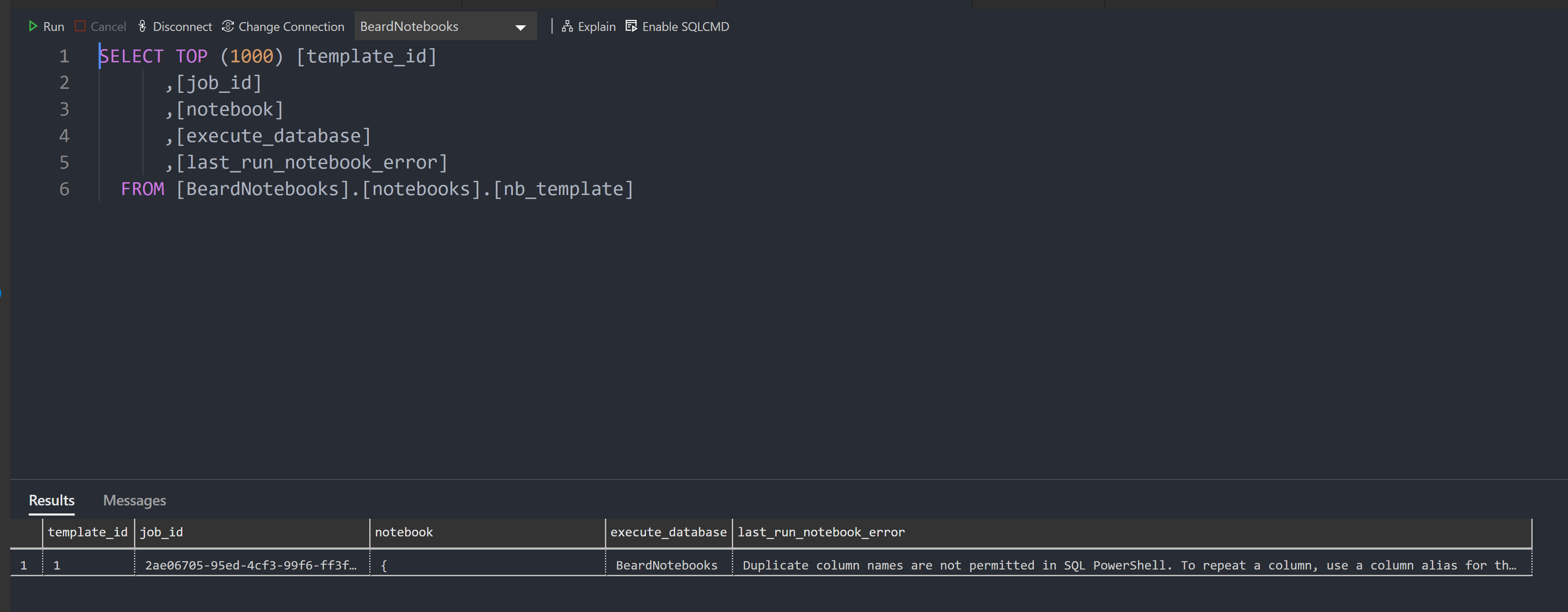The width and height of the screenshot is (1568, 612).
Task: Click the green Run play icon
Action: [x=33, y=26]
